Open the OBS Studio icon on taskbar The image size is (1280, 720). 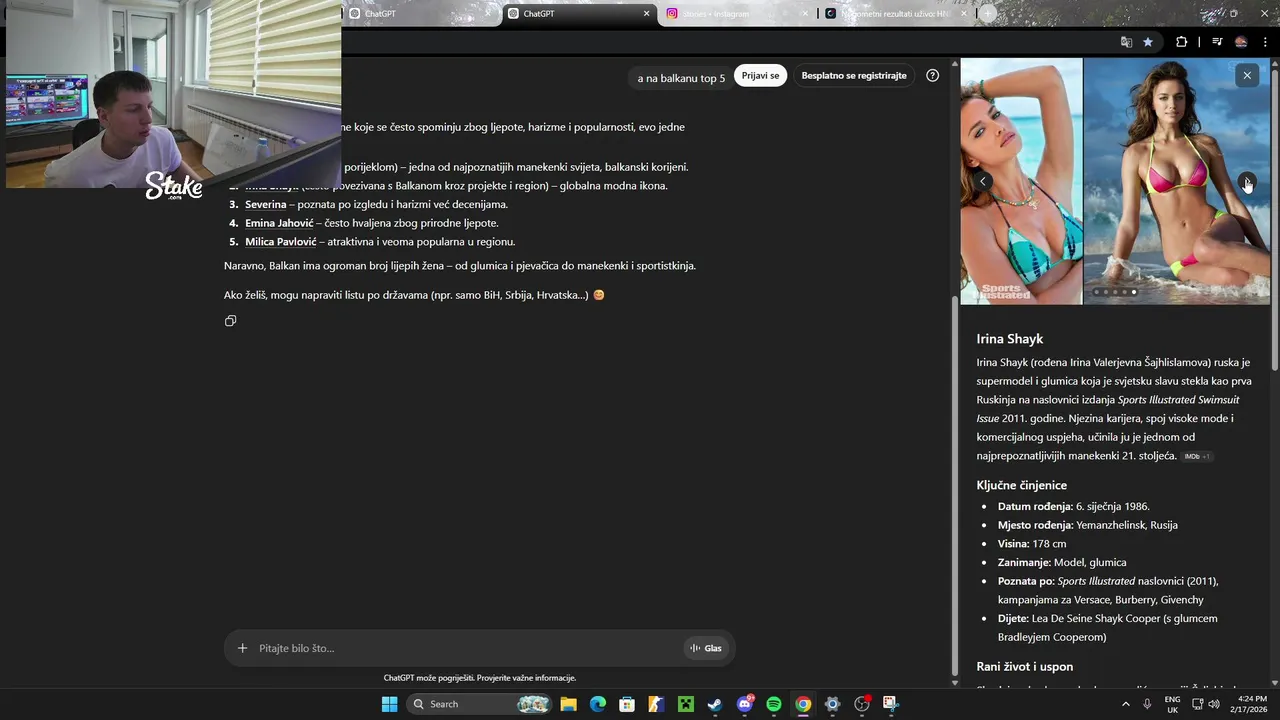[x=862, y=704]
